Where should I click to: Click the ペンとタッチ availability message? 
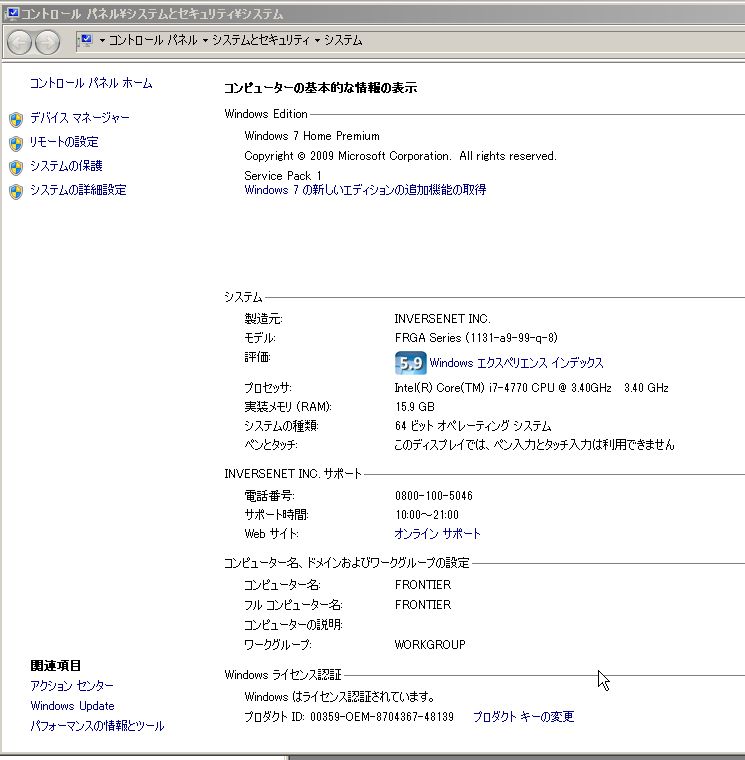pos(535,445)
